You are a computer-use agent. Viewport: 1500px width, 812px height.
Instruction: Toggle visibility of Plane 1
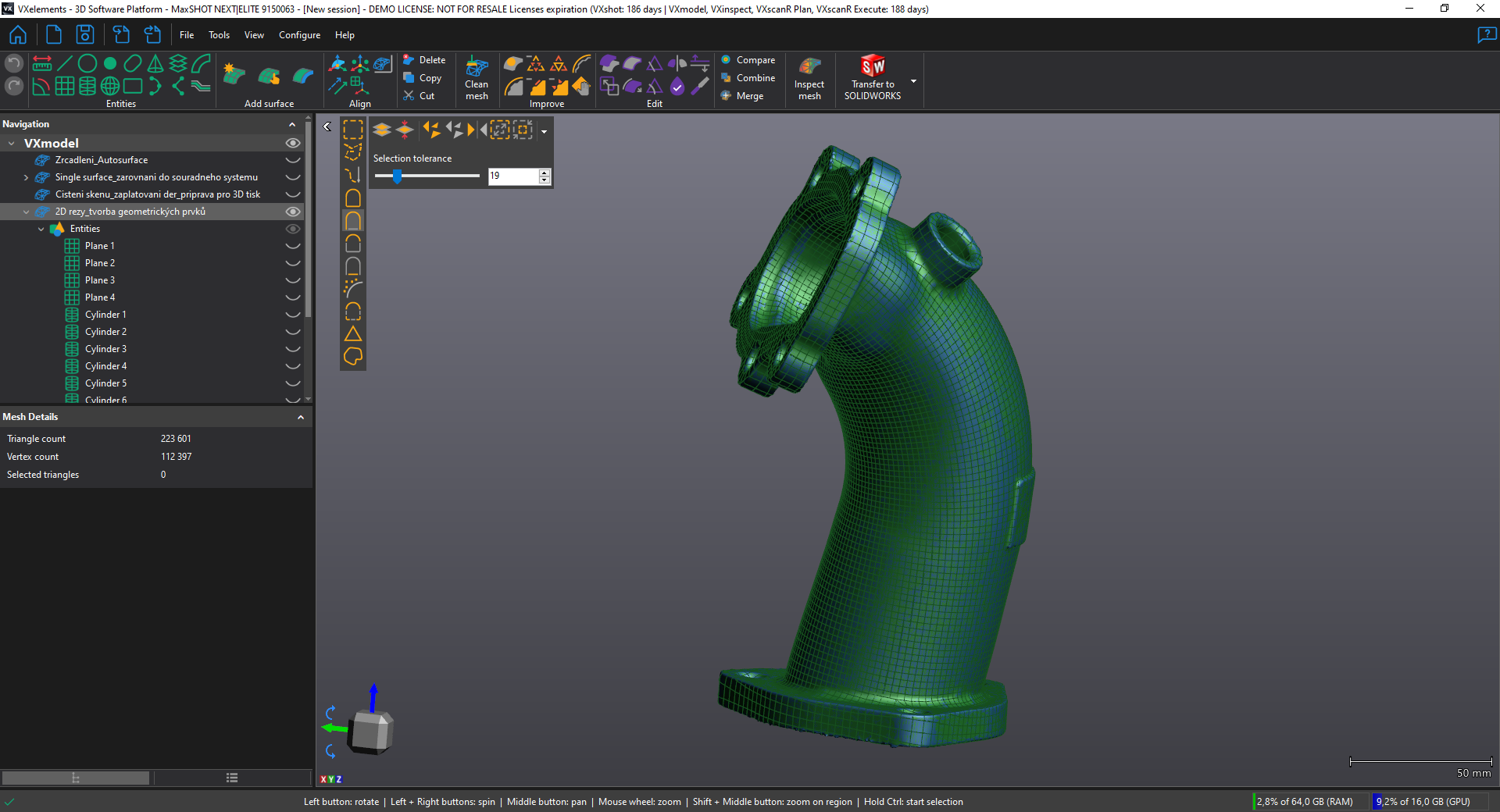pos(293,246)
